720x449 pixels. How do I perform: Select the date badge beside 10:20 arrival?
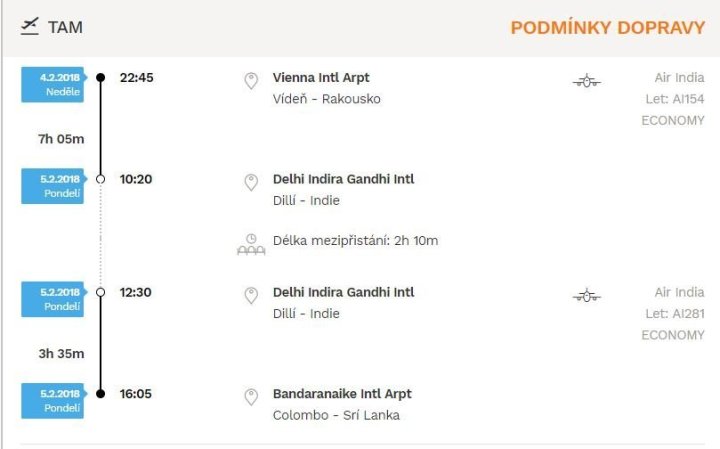[52, 185]
